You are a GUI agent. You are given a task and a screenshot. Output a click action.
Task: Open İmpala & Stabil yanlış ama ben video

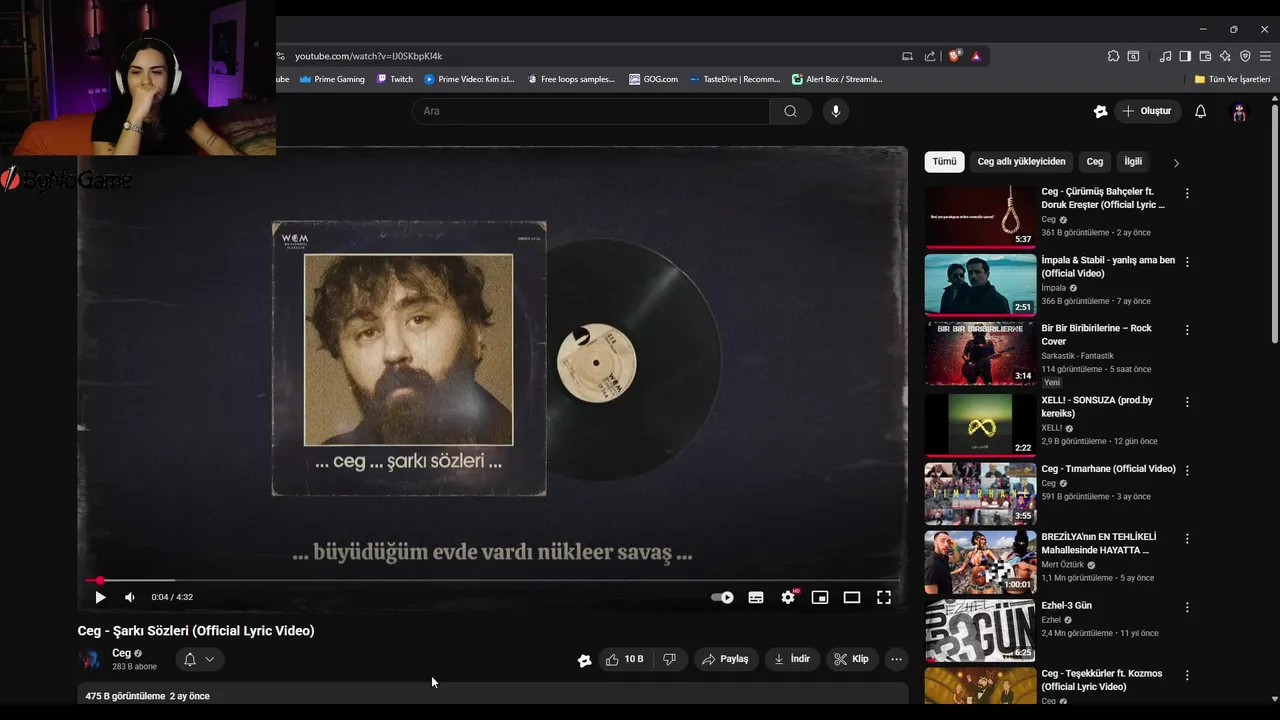coord(980,285)
